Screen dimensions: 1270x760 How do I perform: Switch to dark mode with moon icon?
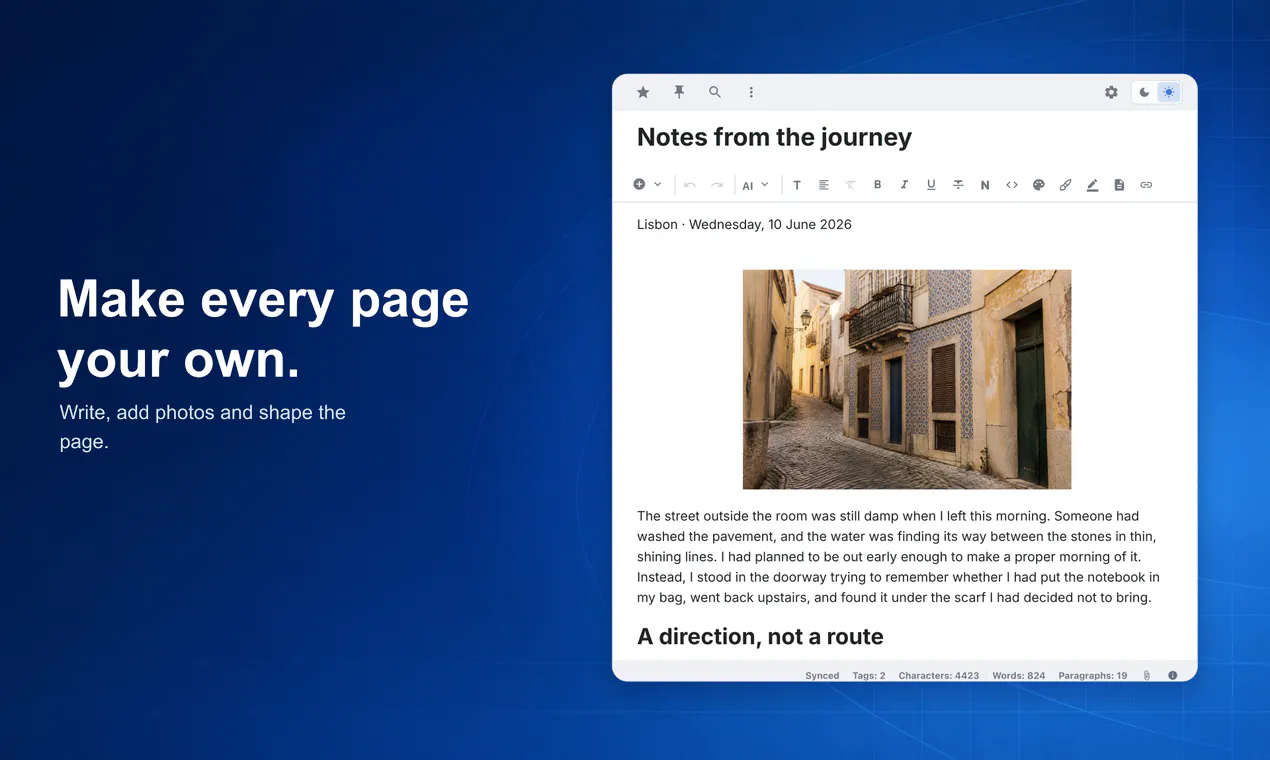point(1145,92)
